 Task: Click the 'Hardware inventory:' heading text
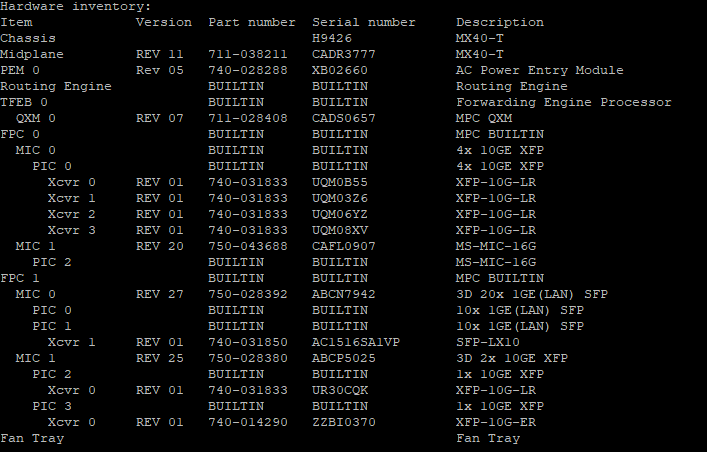click(x=75, y=7)
